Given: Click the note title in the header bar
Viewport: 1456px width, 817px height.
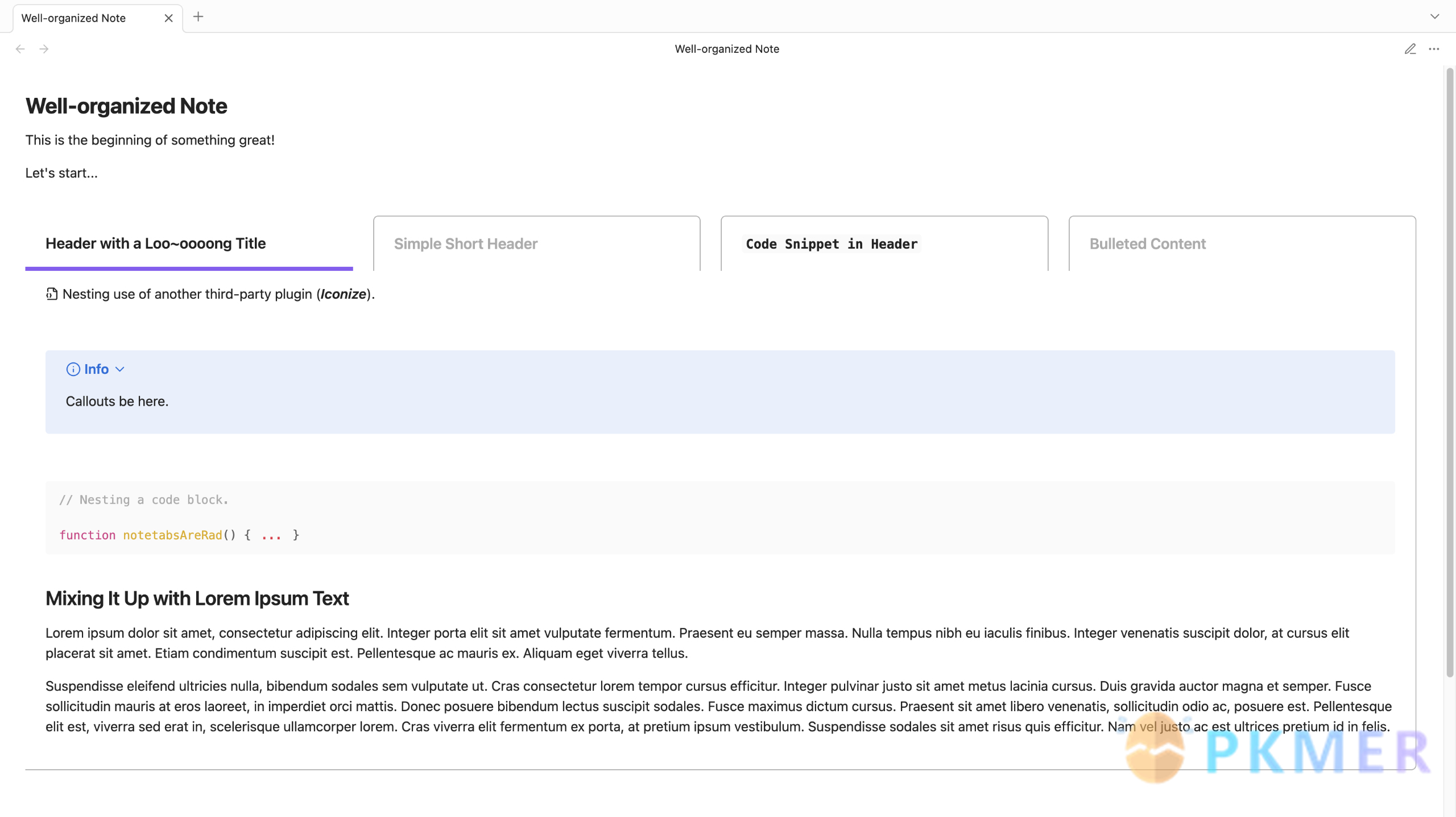Looking at the screenshot, I should click(x=726, y=49).
